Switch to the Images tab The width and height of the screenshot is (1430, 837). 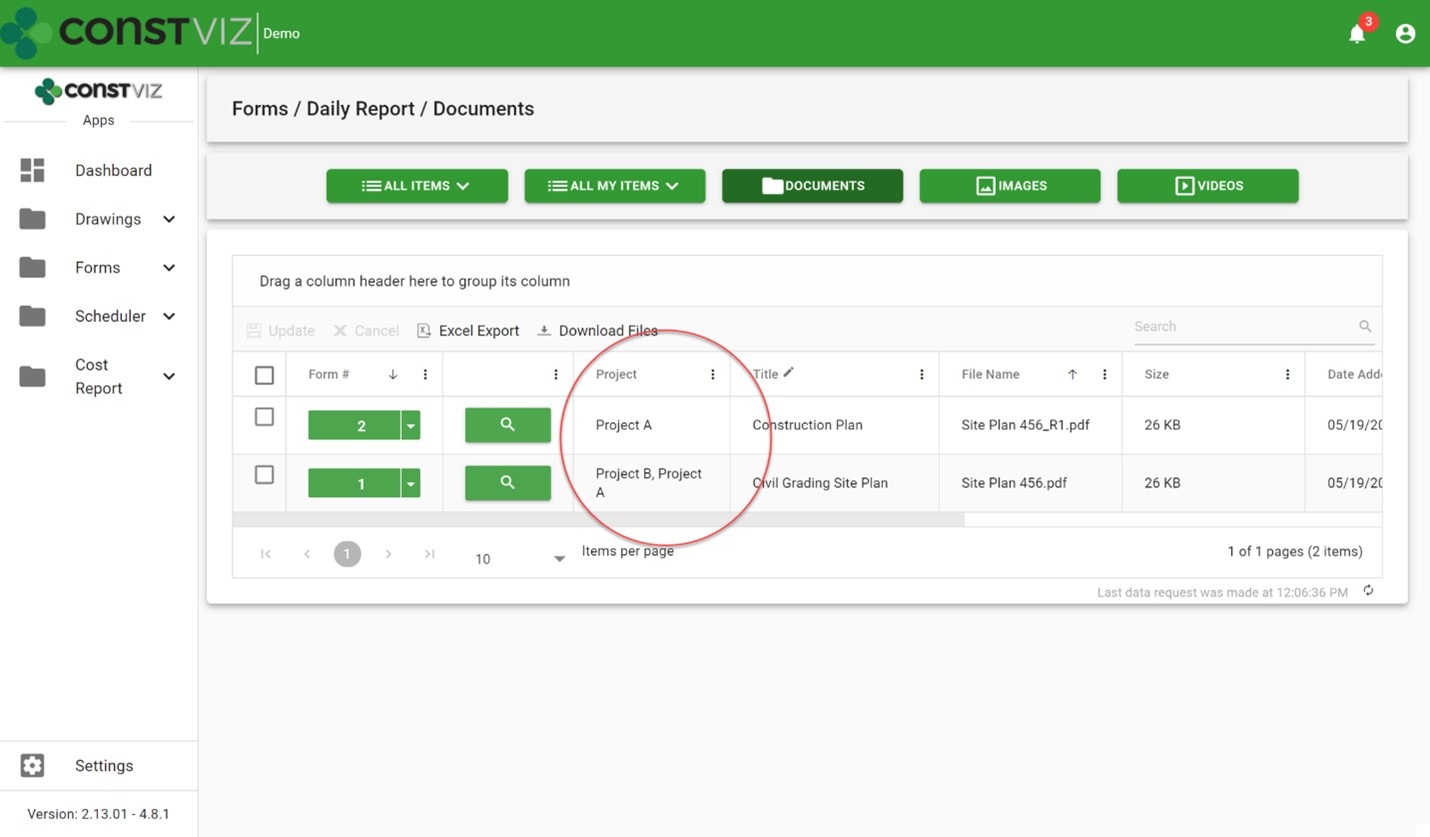coord(1009,186)
